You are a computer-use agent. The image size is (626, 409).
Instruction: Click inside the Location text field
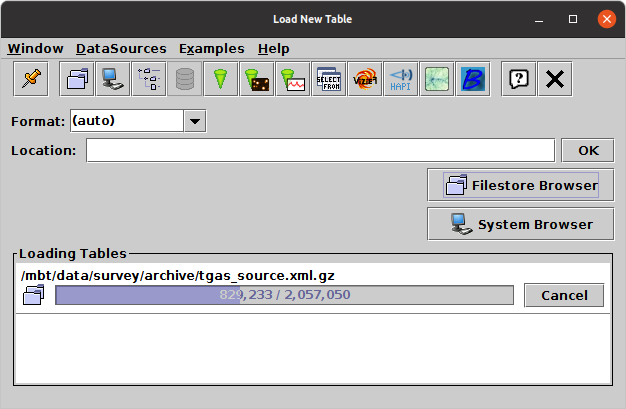pos(320,151)
